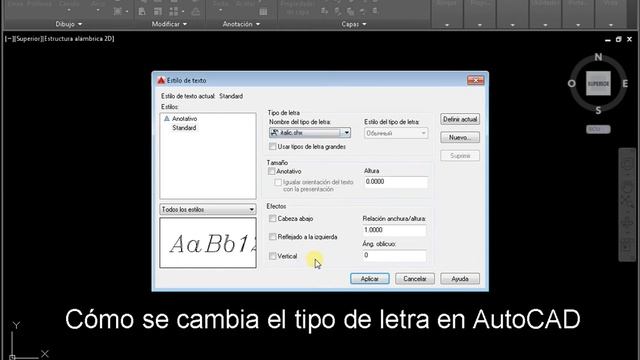Screen dimensions: 640x360
Task: Expand the Dibujo ribbon panel
Action: [x=69, y=24]
